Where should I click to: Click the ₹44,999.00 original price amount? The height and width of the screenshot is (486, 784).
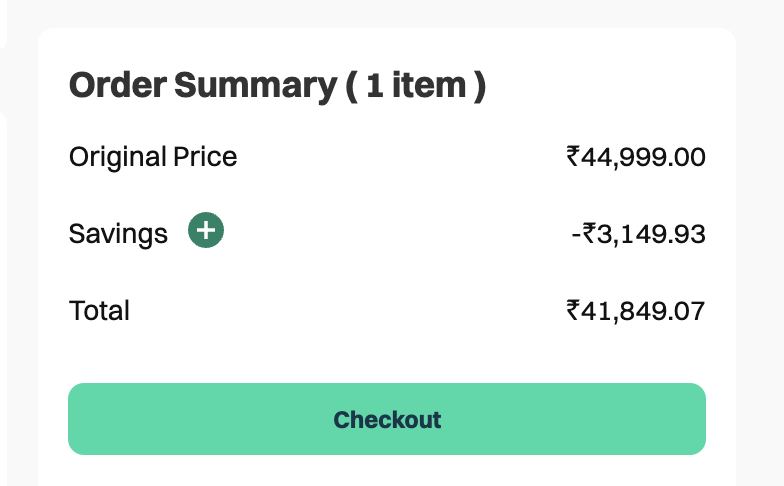(x=636, y=157)
